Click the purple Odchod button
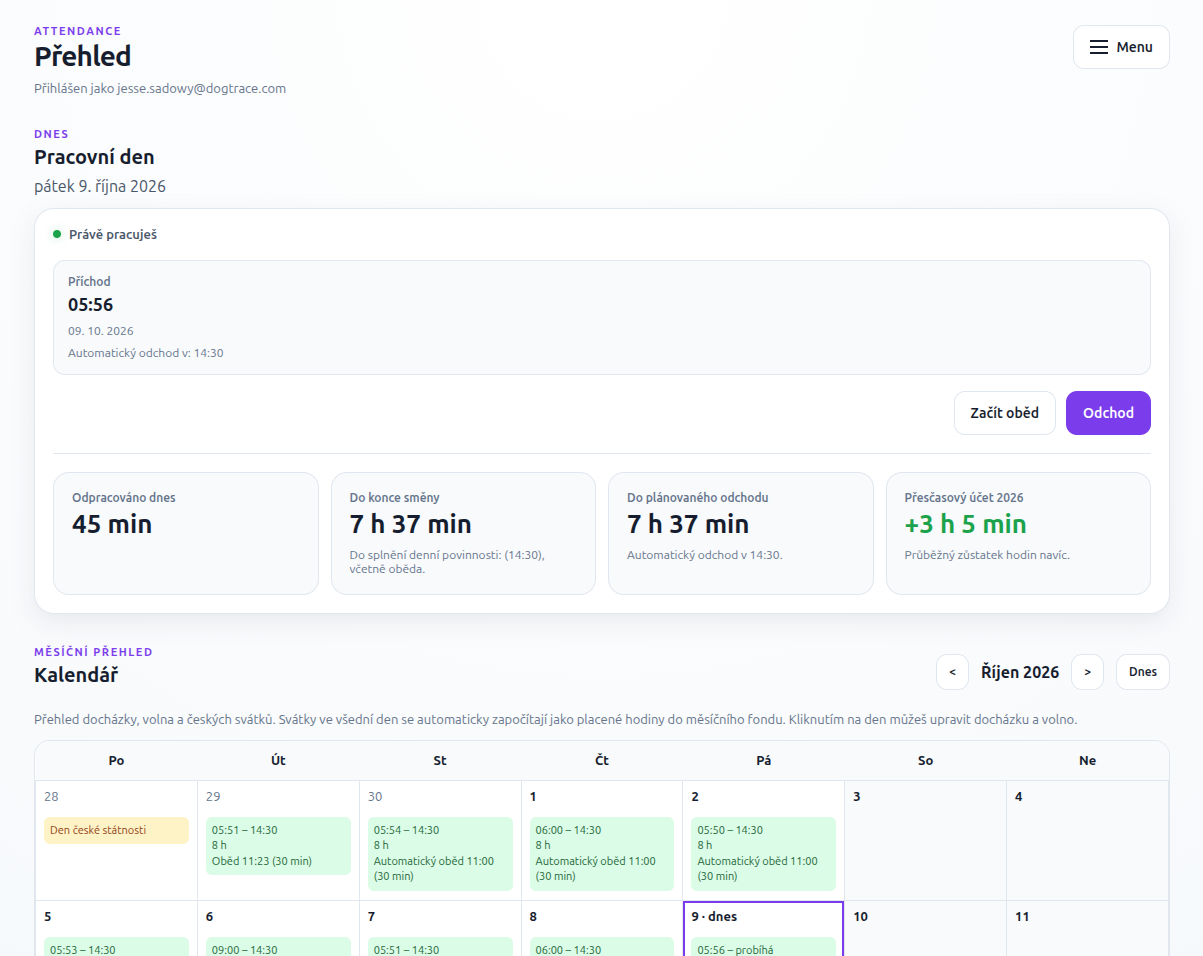 coord(1108,413)
